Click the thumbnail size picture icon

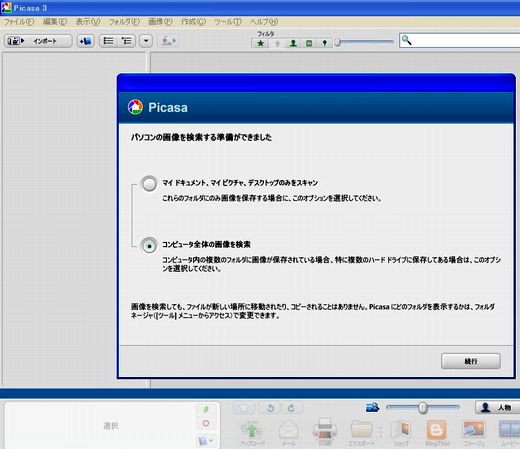tap(372, 407)
